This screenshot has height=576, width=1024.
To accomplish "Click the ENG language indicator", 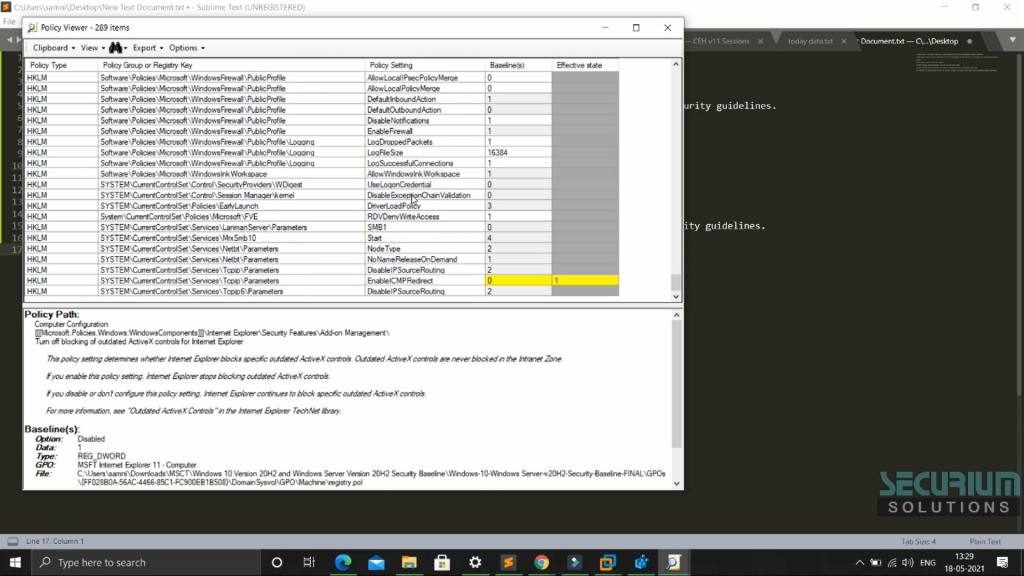I will coord(928,562).
